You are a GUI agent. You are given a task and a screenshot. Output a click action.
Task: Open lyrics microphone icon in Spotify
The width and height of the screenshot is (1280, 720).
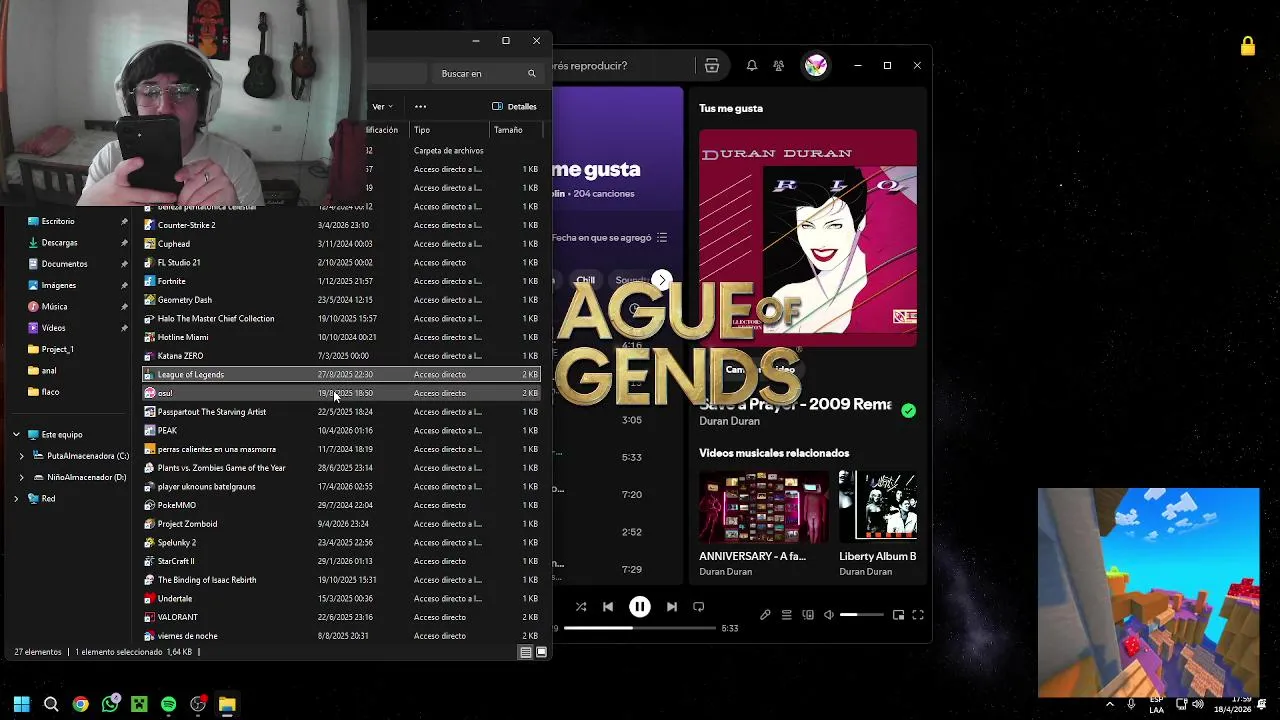[765, 615]
